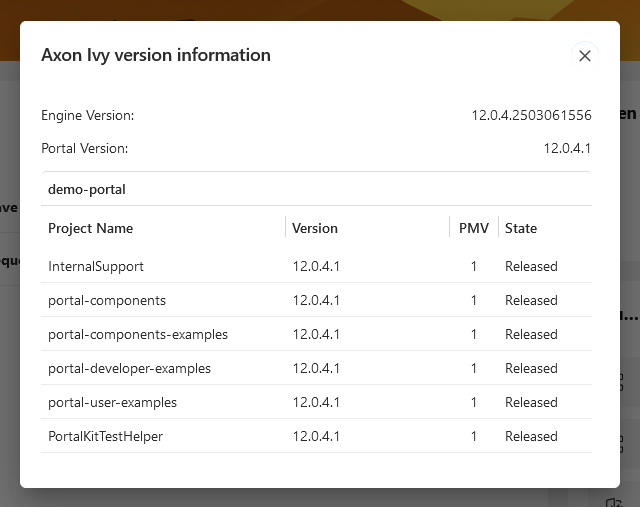The height and width of the screenshot is (507, 640).
Task: Click engine version value 12.0.4.2503061556
Action: click(x=531, y=115)
